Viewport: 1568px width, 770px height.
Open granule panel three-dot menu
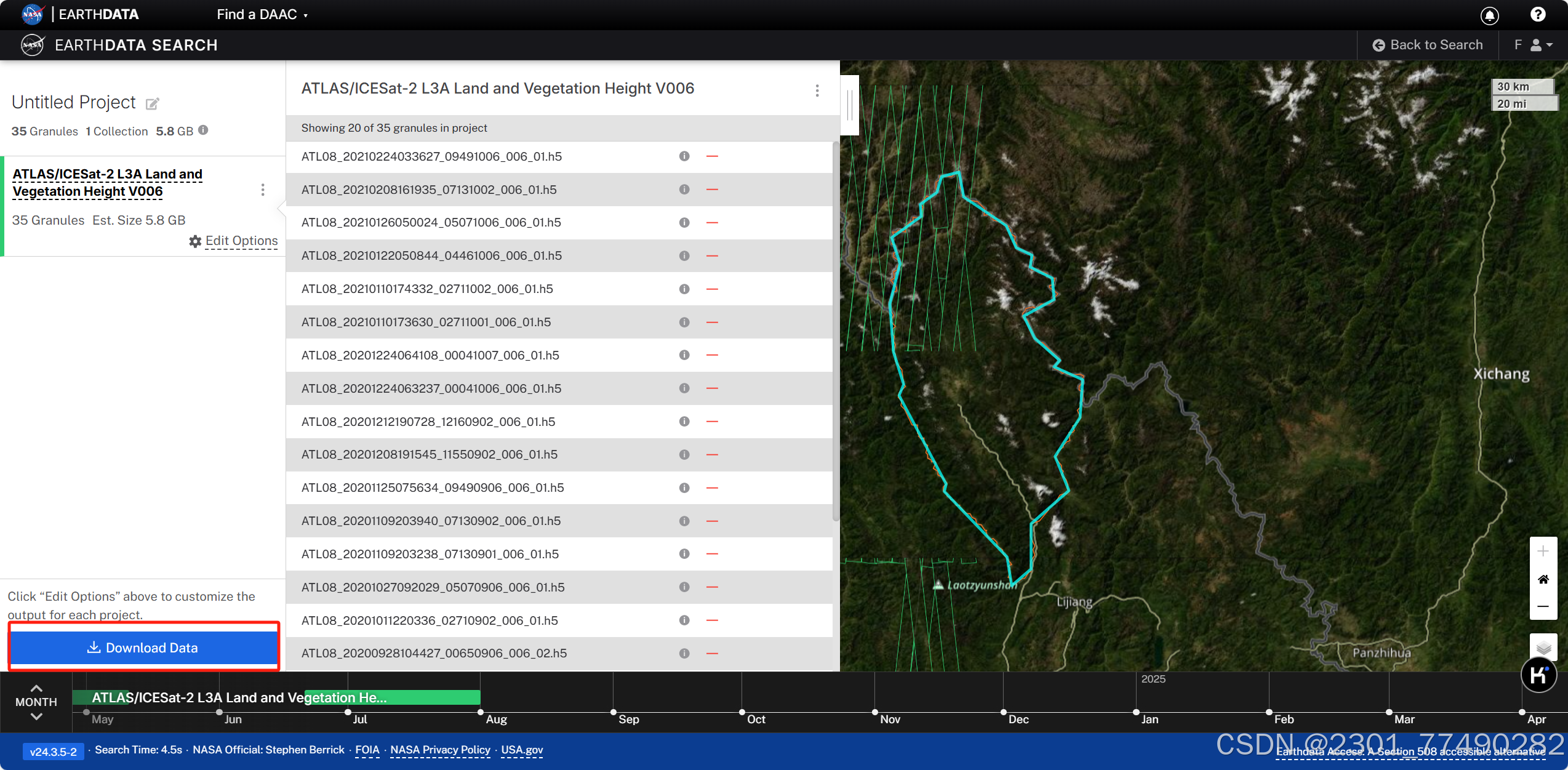pyautogui.click(x=817, y=90)
